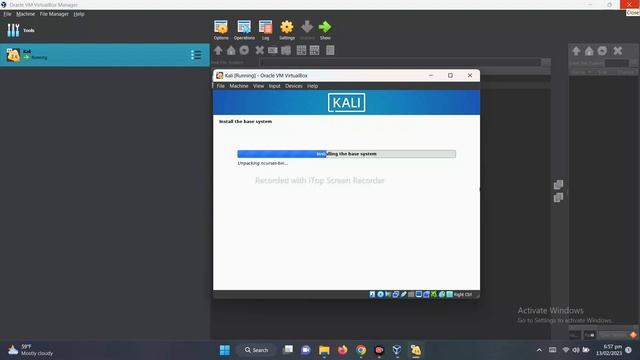Open Task View on the taskbar

pyautogui.click(x=288, y=350)
